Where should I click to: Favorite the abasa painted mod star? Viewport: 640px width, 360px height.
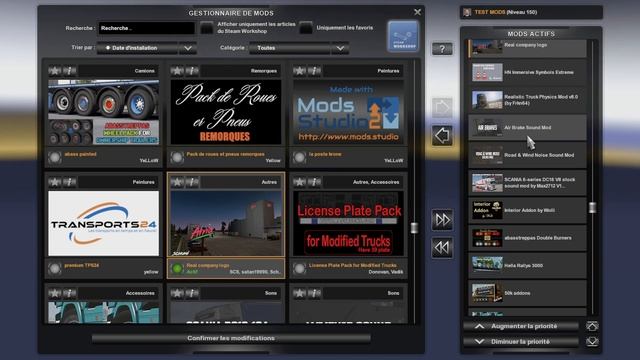click(x=55, y=71)
